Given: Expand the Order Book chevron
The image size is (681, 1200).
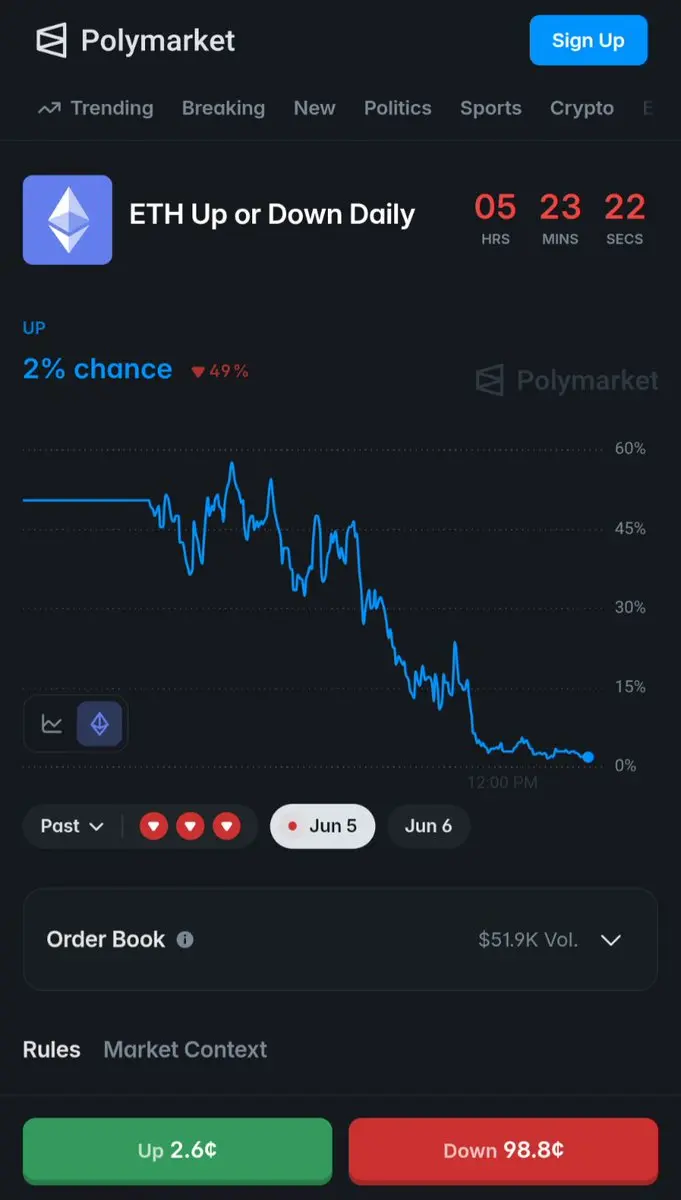Looking at the screenshot, I should tap(610, 940).
